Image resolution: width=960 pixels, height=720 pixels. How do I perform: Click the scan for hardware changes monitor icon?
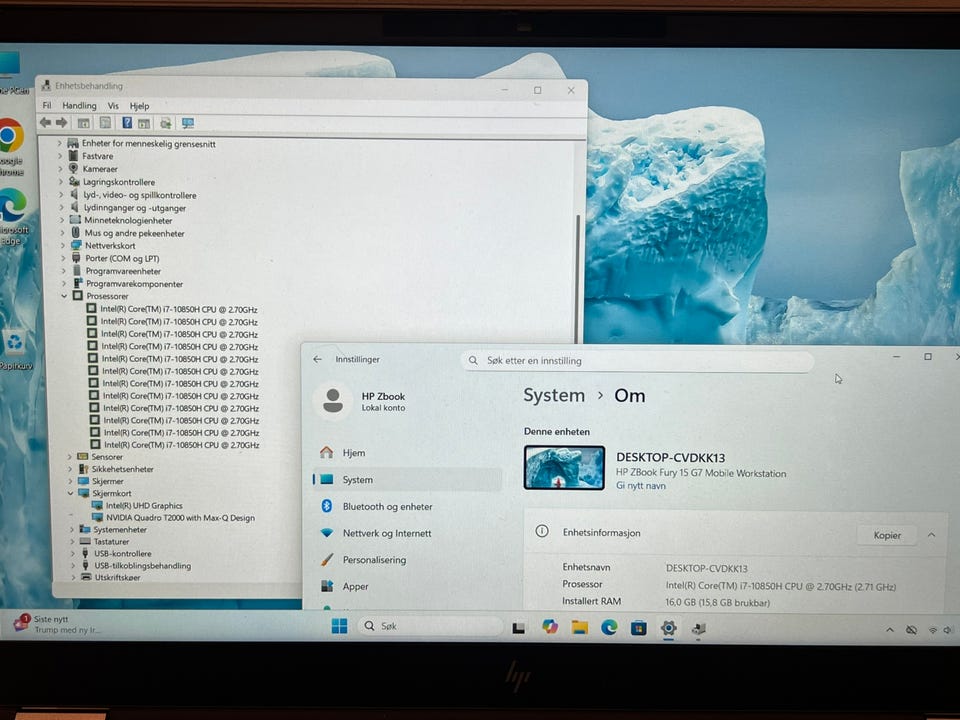187,123
